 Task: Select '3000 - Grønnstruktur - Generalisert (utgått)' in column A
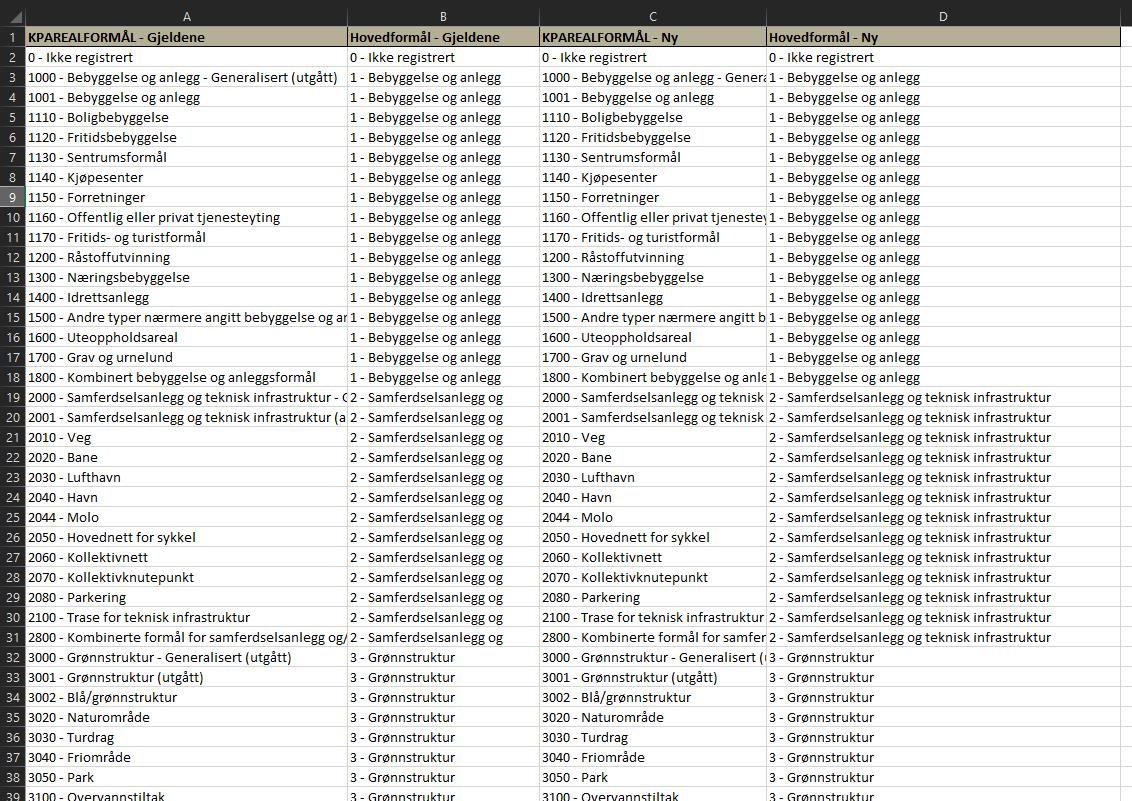[x=186, y=657]
